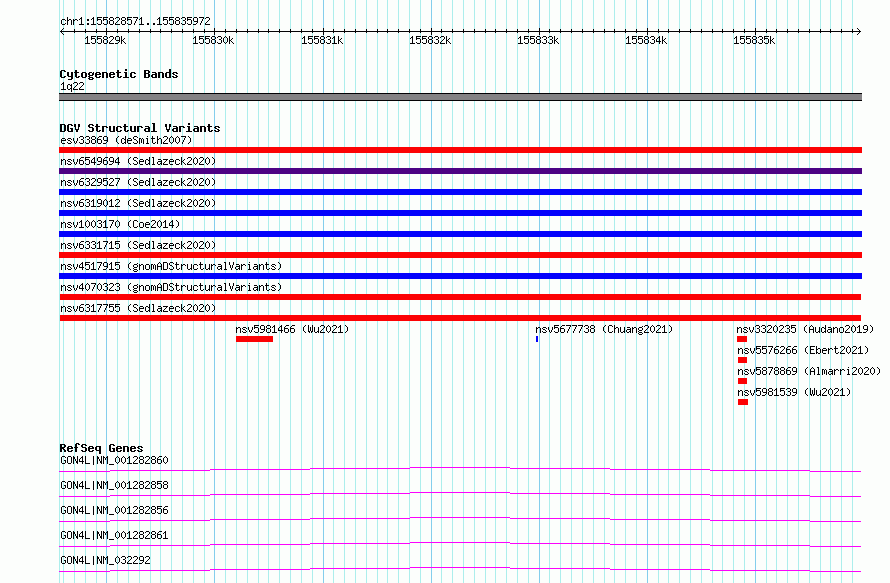Viewport: 890px width, 583px height.
Task: Select the nsv5878869 (Almarri2020) red segment
Action: [742, 381]
